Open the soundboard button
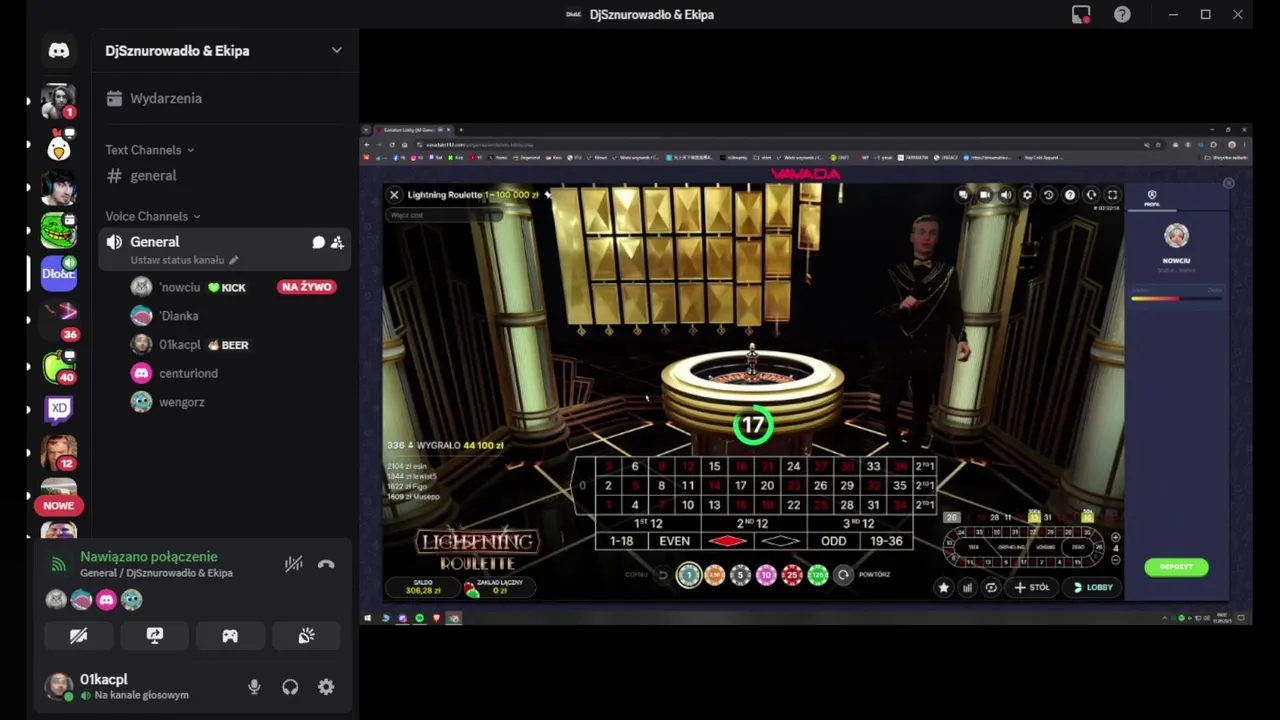Viewport: 1280px width, 720px height. (x=306, y=636)
